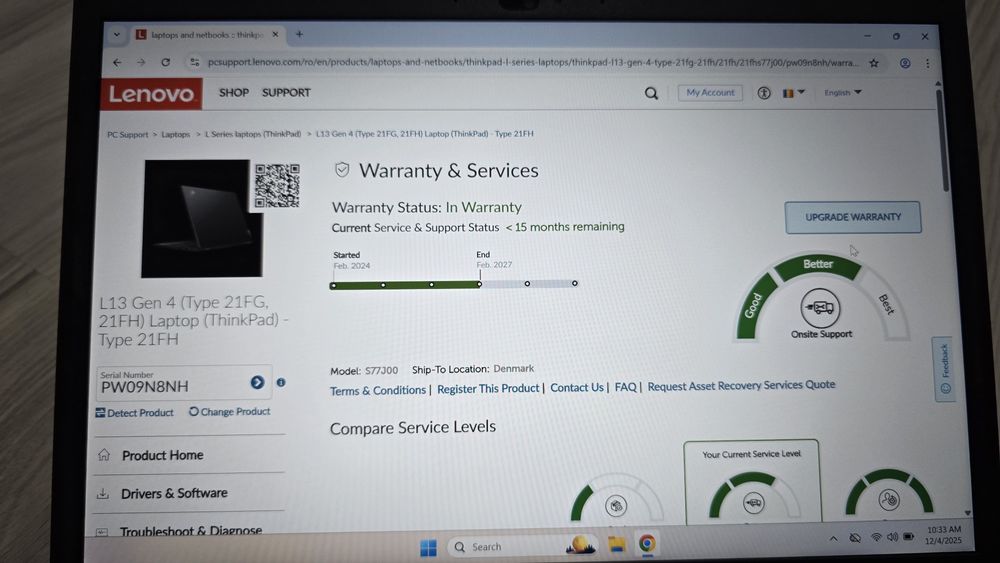Click the last dot on warranty timeline

point(575,283)
